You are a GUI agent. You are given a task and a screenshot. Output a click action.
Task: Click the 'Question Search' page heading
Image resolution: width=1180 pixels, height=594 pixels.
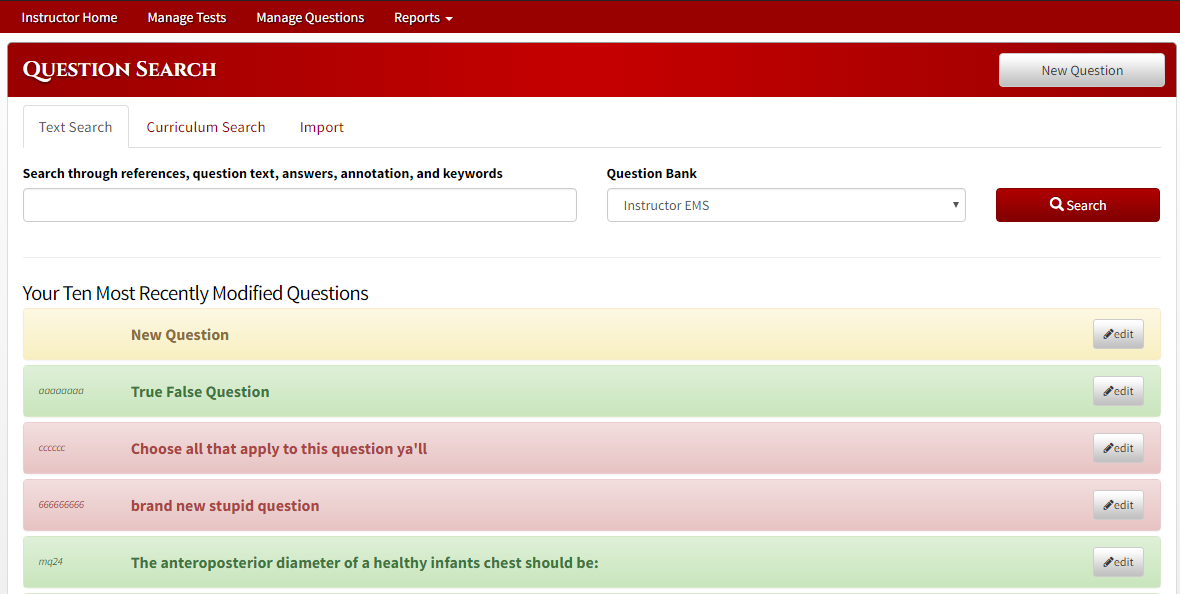(x=120, y=69)
